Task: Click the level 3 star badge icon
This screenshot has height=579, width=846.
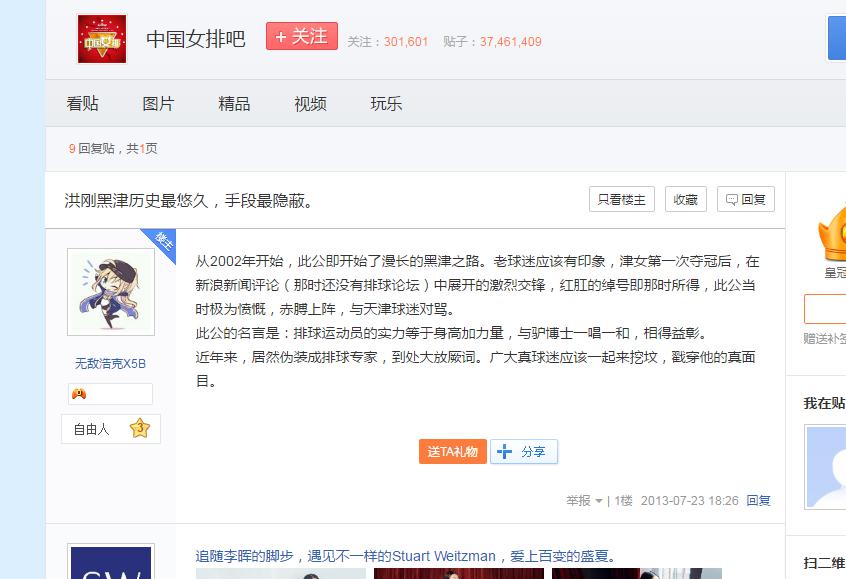Action: 140,429
